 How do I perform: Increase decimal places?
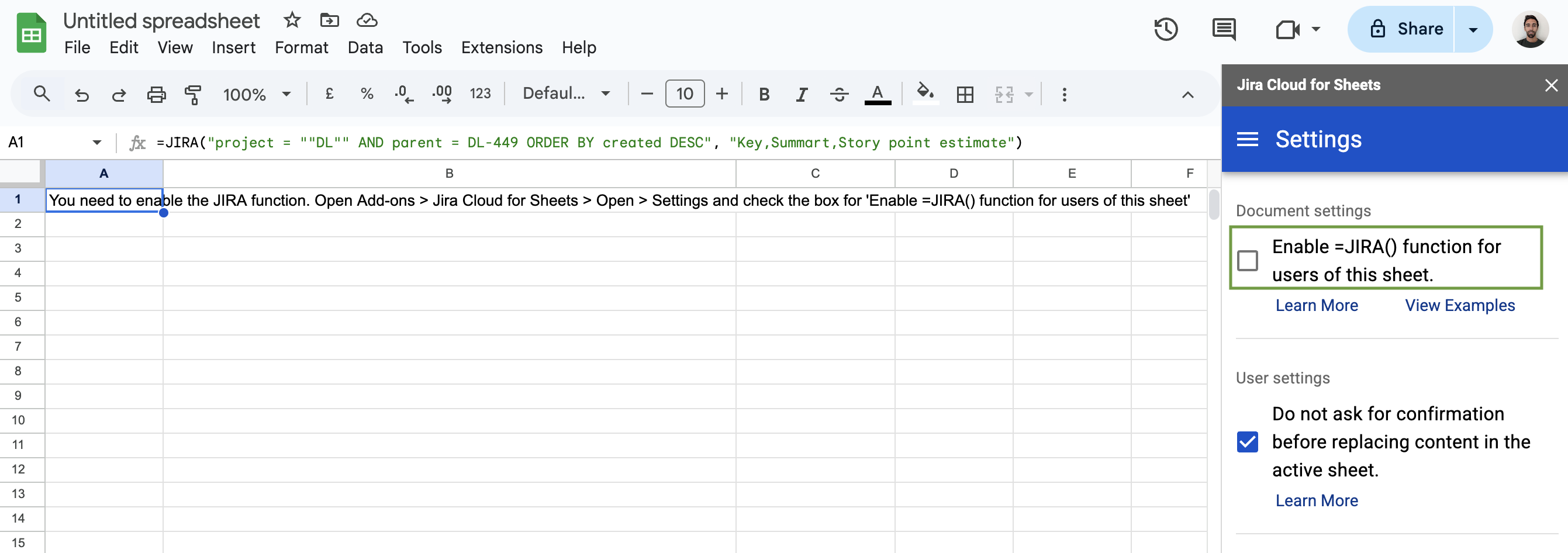coord(442,94)
